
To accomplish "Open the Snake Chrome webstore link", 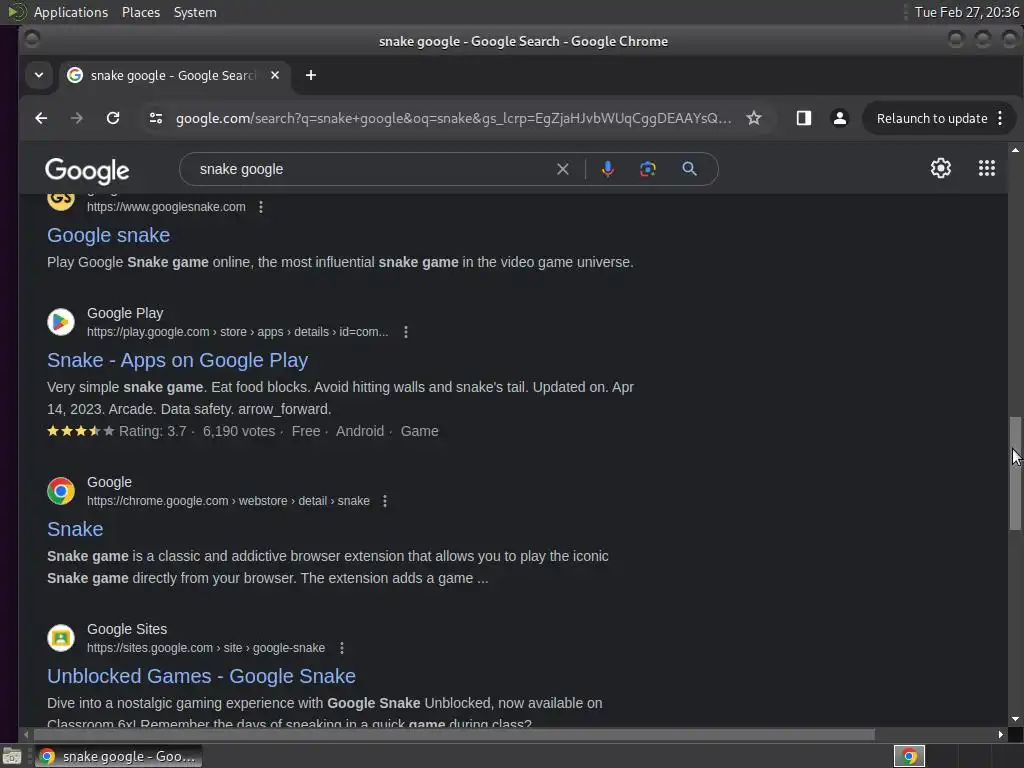I will [75, 529].
